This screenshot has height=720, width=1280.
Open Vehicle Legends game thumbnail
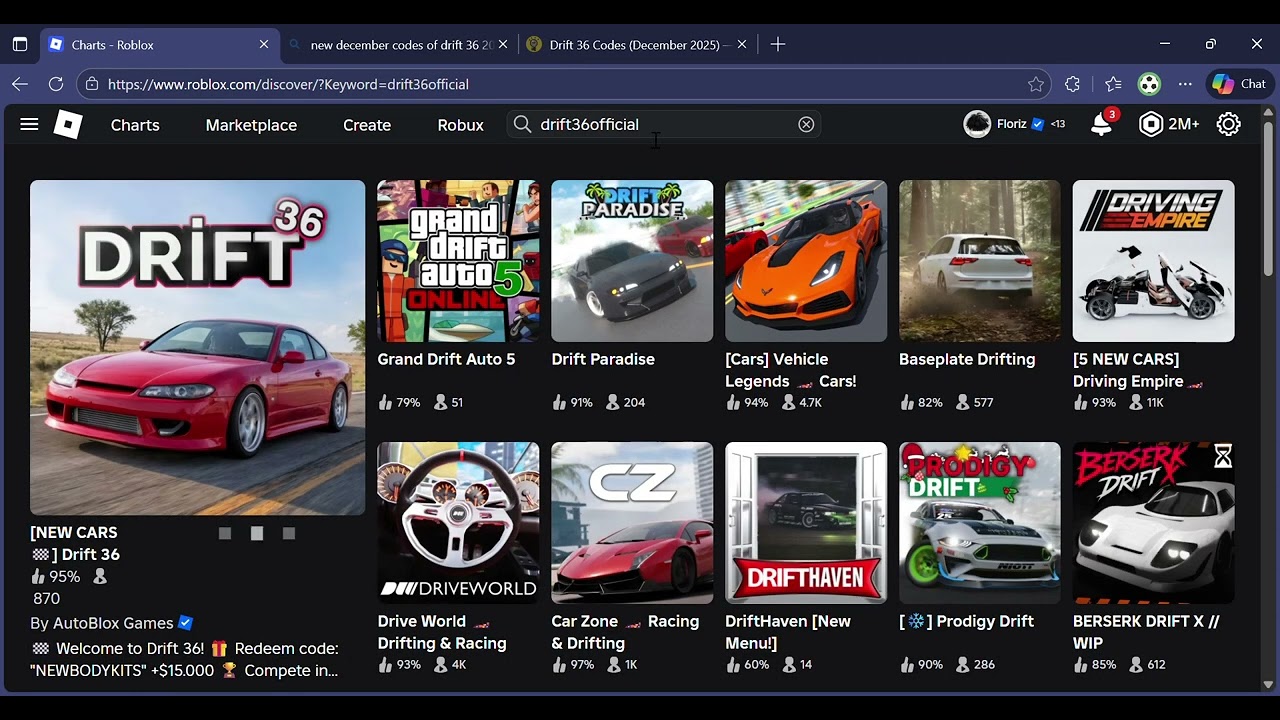point(806,261)
